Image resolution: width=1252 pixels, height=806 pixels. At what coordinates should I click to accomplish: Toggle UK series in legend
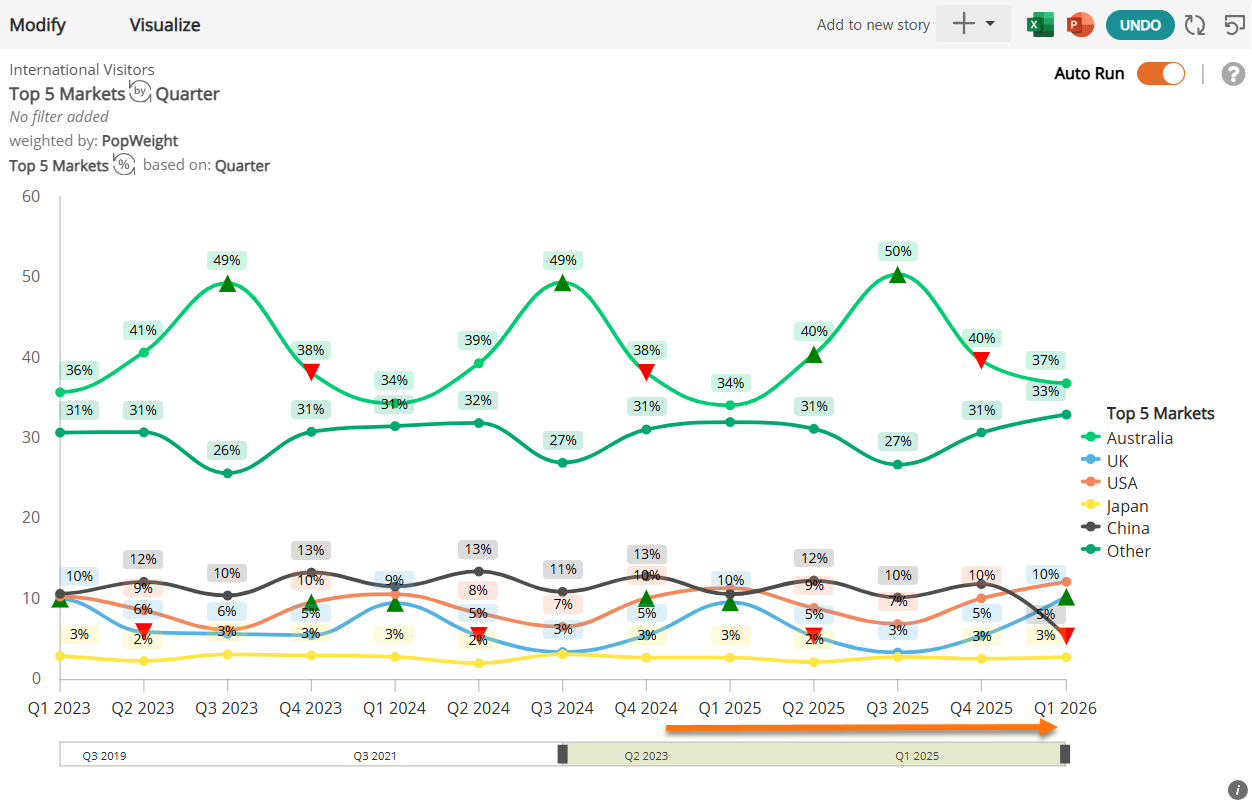tap(1107, 461)
